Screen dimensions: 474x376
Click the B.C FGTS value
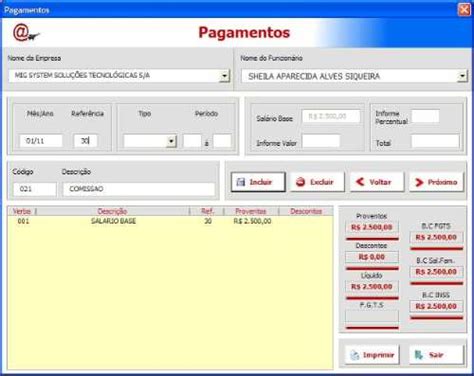436,237
